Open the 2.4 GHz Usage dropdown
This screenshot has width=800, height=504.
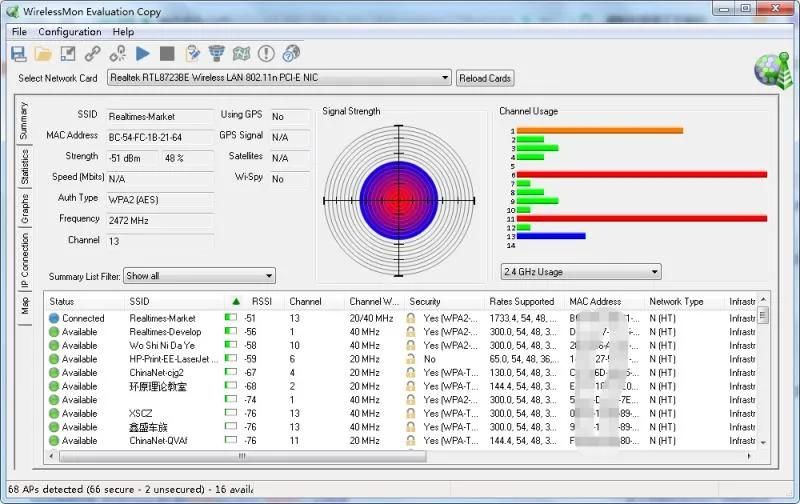pyautogui.click(x=581, y=272)
